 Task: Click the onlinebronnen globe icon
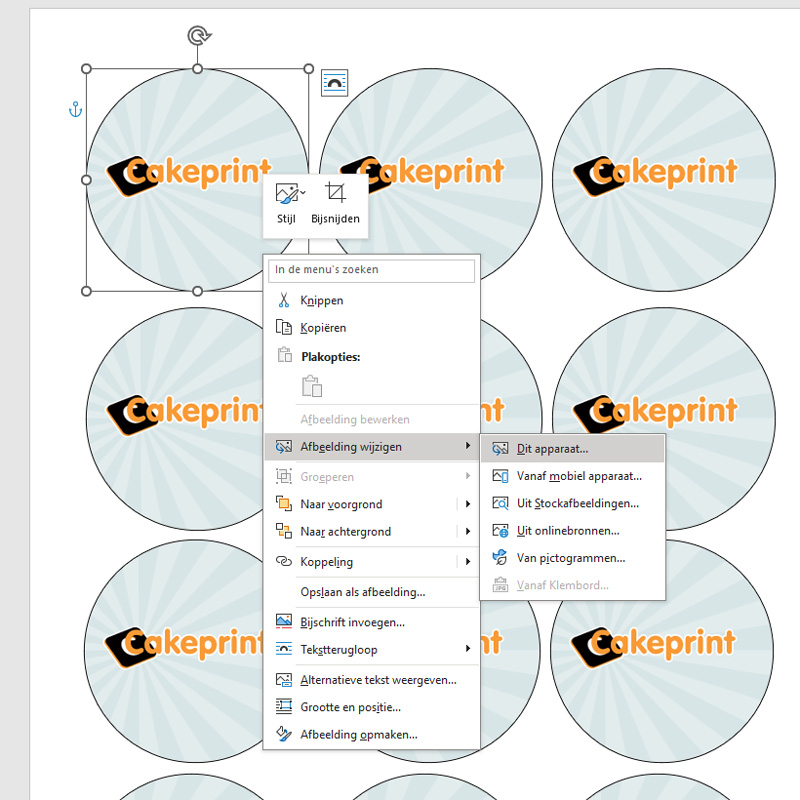click(500, 531)
